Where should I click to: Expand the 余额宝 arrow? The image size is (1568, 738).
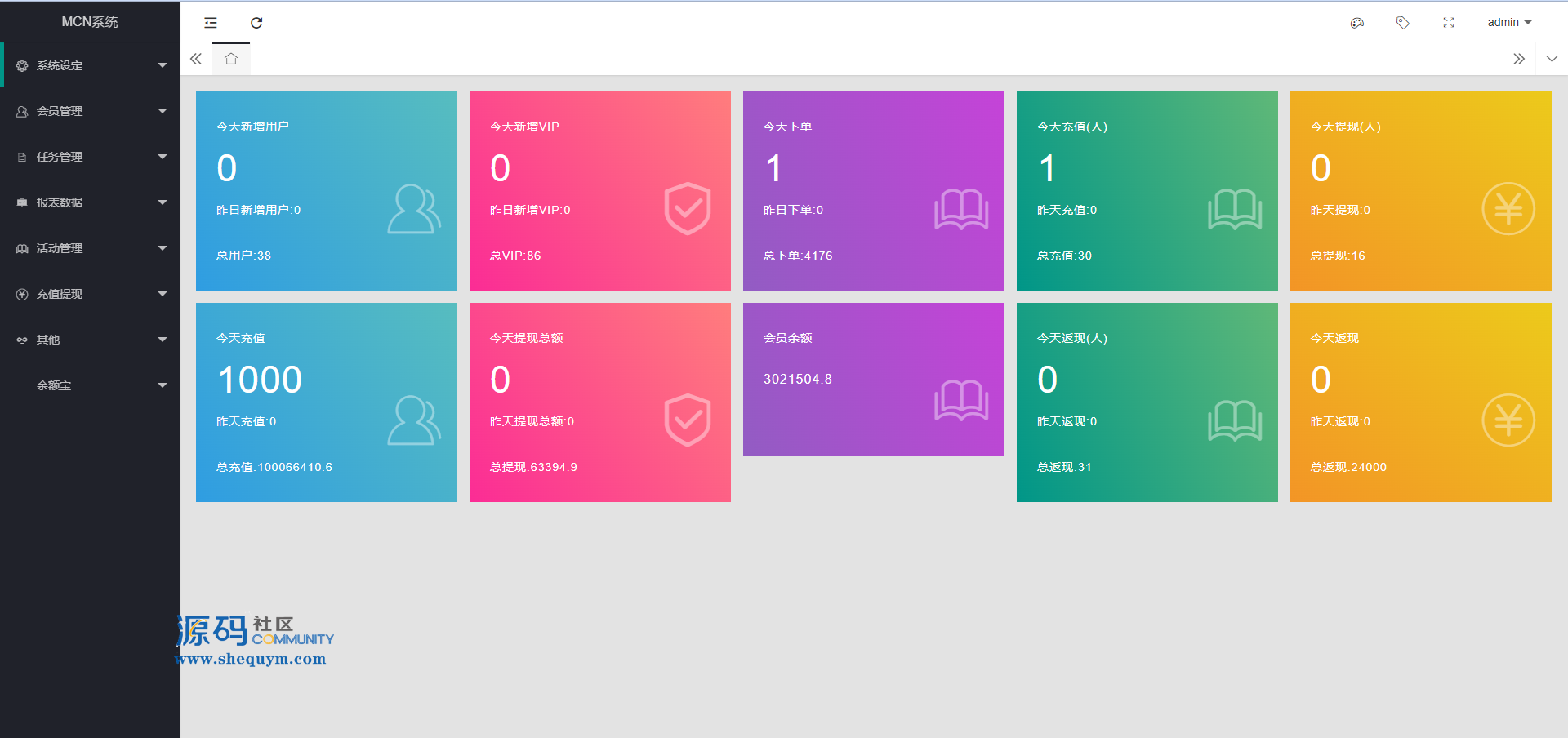pos(162,385)
